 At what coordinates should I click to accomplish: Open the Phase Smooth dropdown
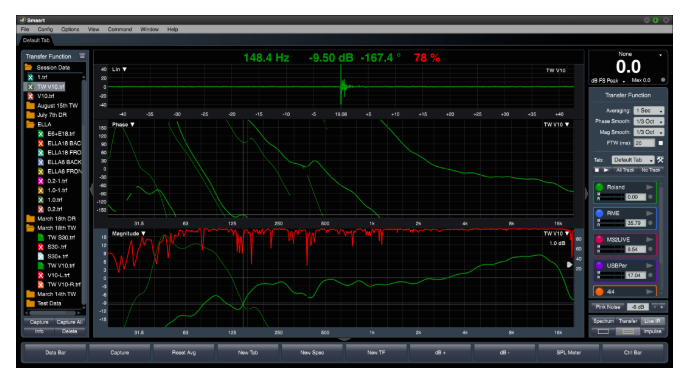click(649, 121)
